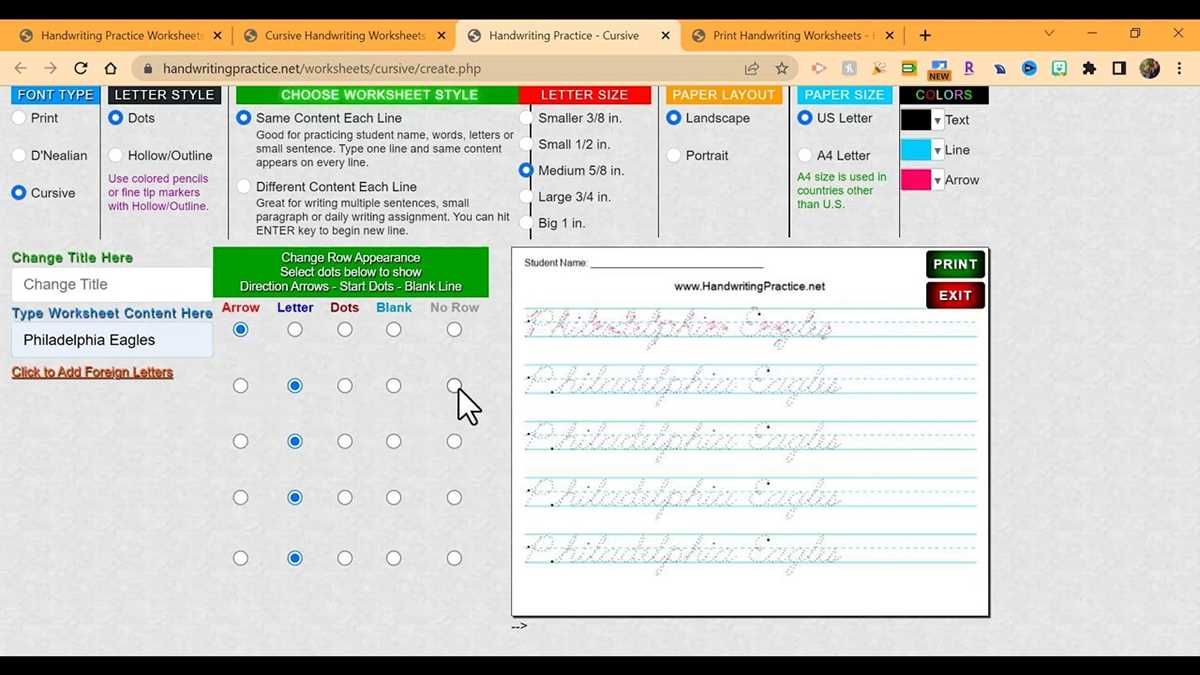The image size is (1200, 675).
Task: Click the green PRINT button
Action: pos(955,264)
